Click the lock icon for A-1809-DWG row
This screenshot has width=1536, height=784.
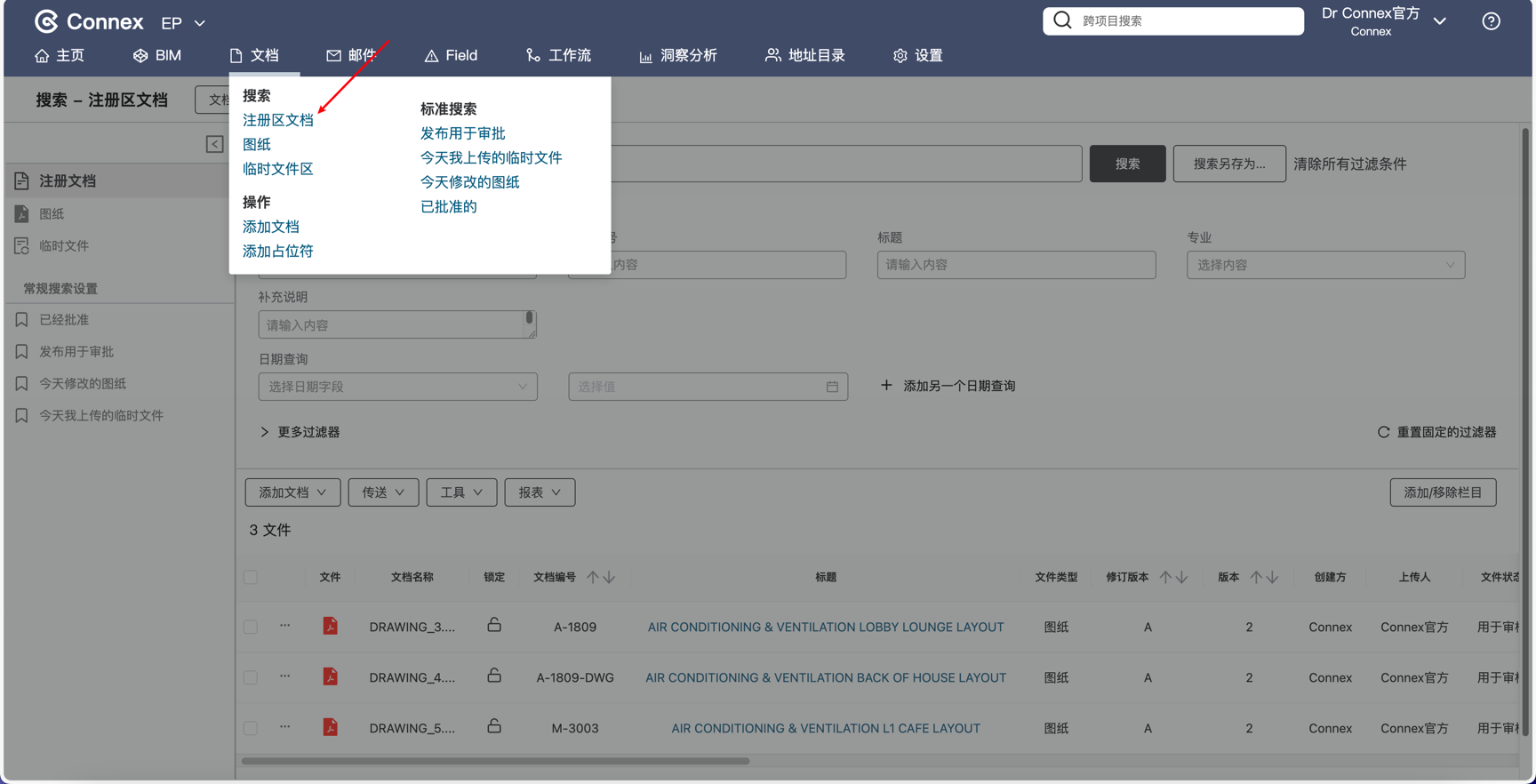494,676
